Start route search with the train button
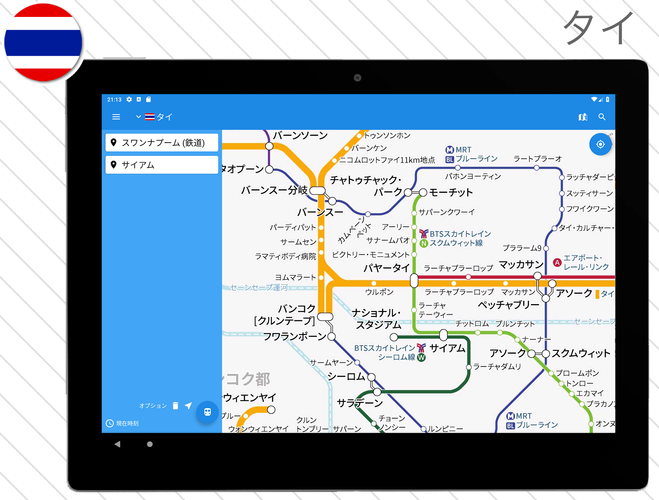Viewport: 659px width, 500px height. 207,412
